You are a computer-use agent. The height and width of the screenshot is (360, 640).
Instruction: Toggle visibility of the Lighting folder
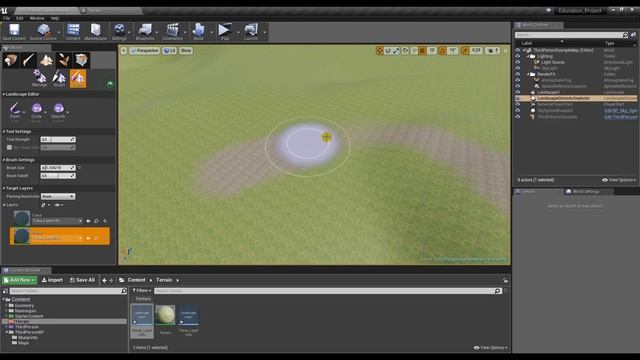click(x=518, y=56)
